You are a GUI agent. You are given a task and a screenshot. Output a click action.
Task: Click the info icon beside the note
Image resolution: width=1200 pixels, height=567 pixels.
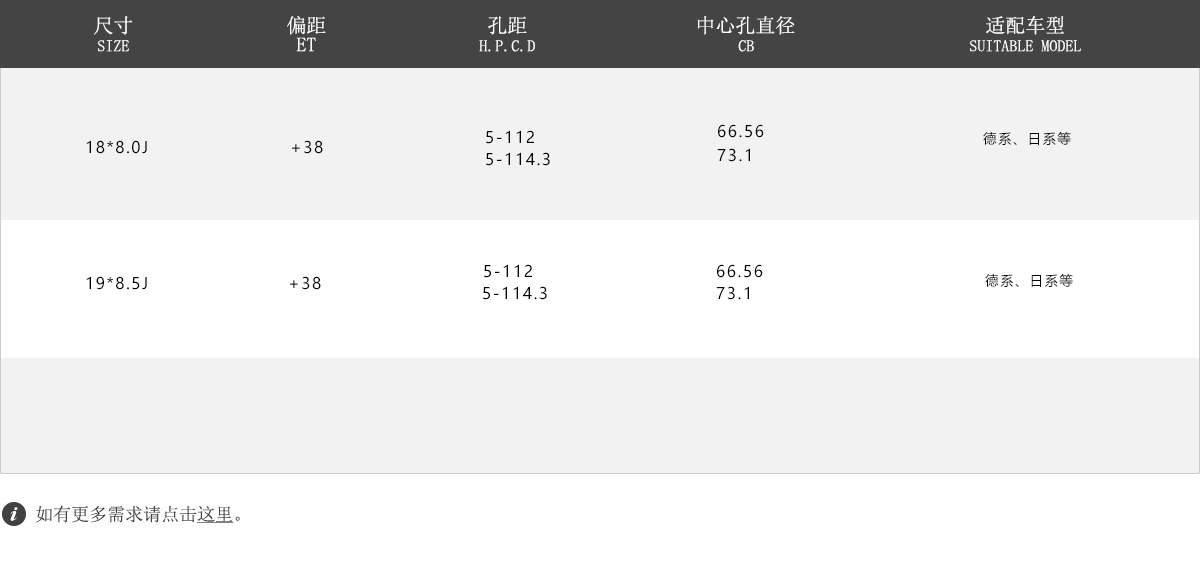tap(14, 514)
